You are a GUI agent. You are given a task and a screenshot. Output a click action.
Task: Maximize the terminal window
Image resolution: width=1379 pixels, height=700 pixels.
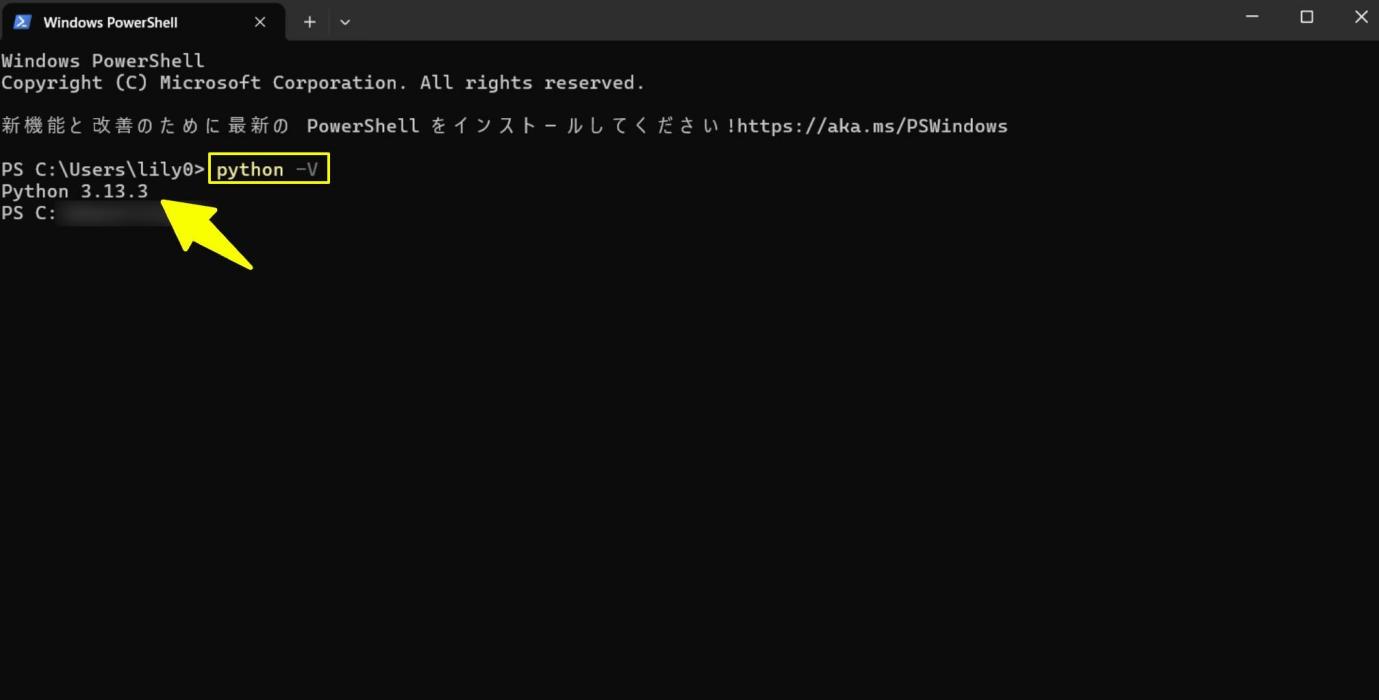1306,17
